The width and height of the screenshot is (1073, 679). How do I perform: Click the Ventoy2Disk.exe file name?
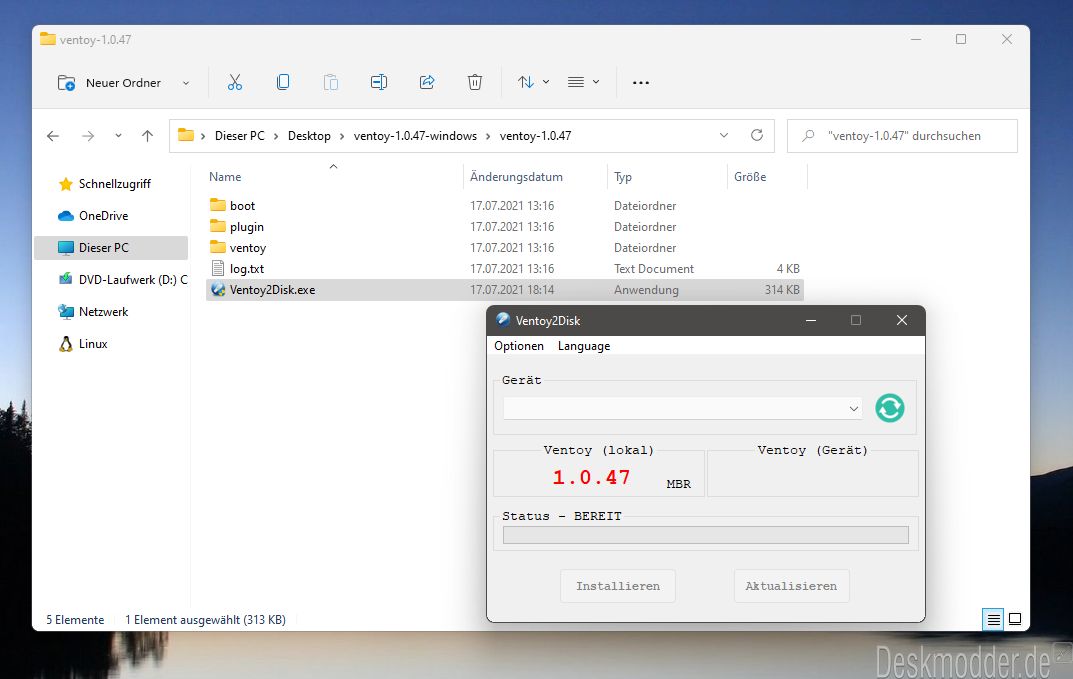(272, 290)
